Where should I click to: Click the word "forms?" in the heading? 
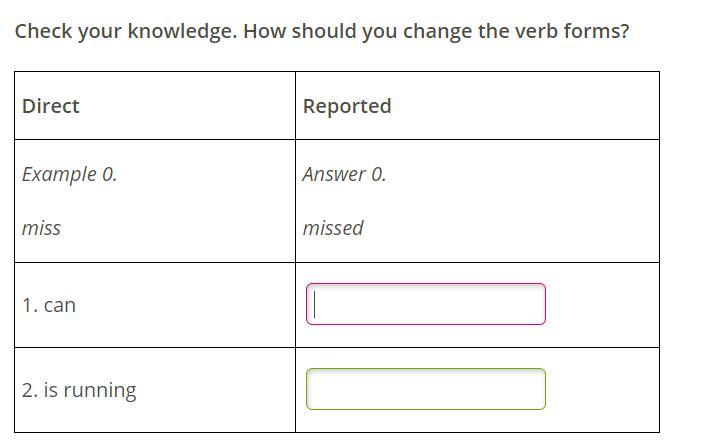pos(598,31)
